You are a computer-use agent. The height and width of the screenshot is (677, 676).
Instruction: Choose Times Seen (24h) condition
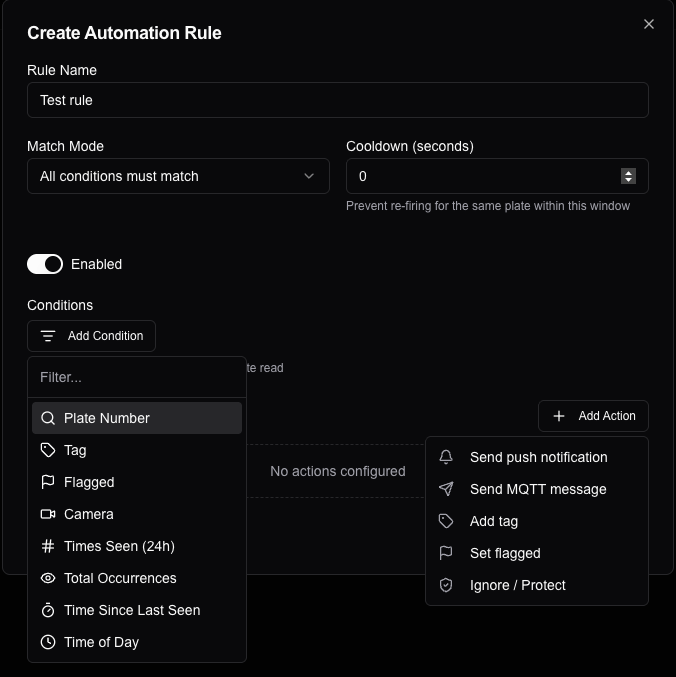tap(119, 546)
